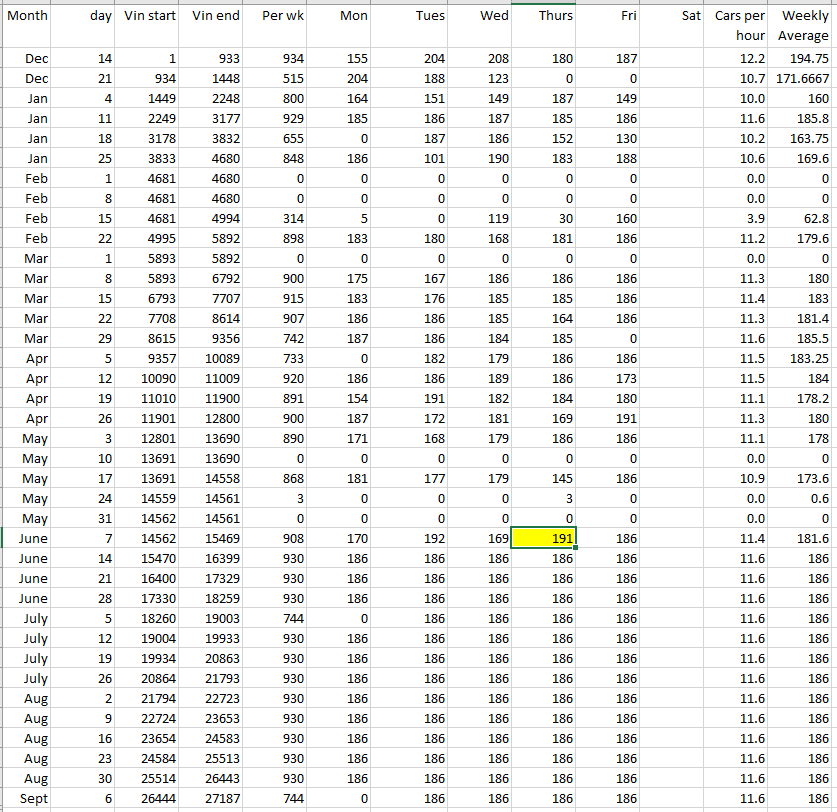Select the Thurs column header cell

[543, 17]
